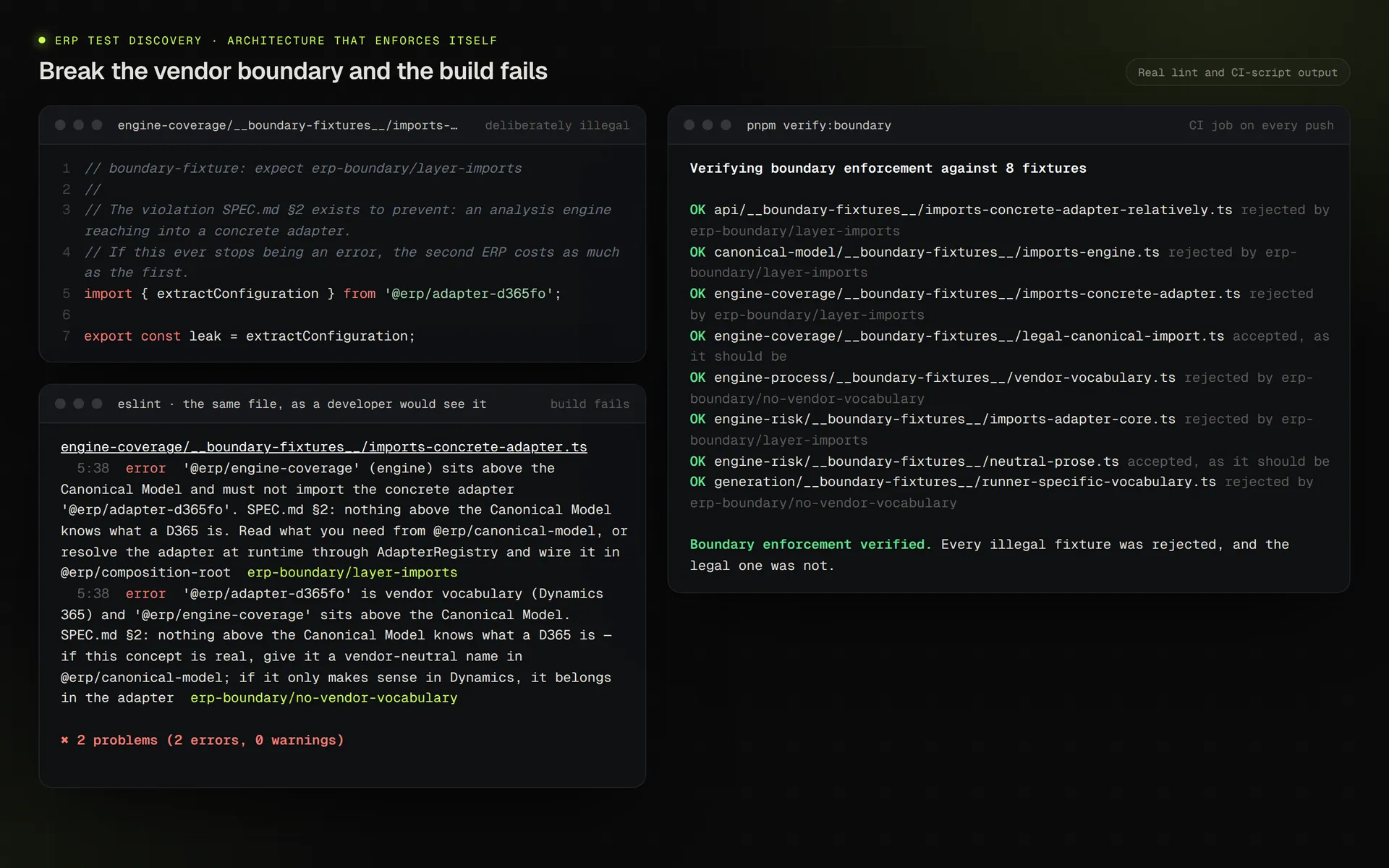Click the 'pnpm verify:boundary' panel title
Screen dimensions: 1389x868
818,125
